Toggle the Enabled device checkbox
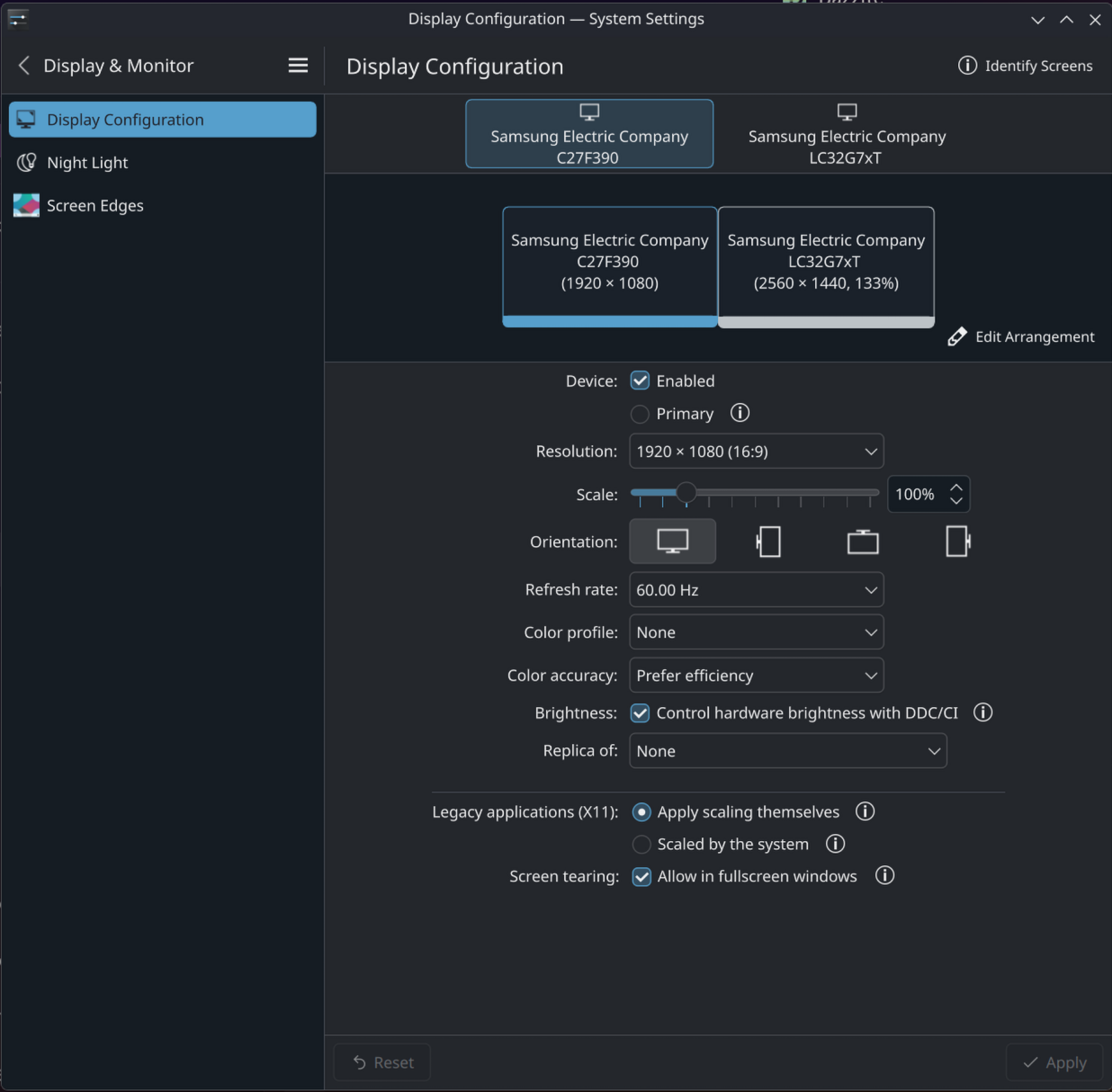 [x=640, y=380]
